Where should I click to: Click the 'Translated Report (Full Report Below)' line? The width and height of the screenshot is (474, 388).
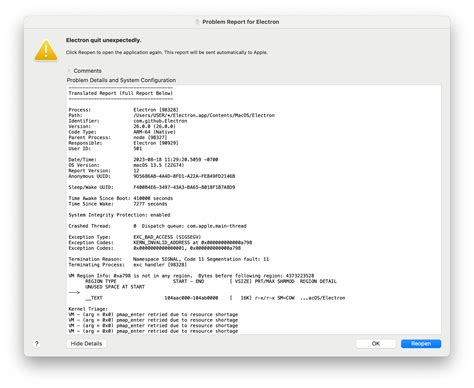120,93
